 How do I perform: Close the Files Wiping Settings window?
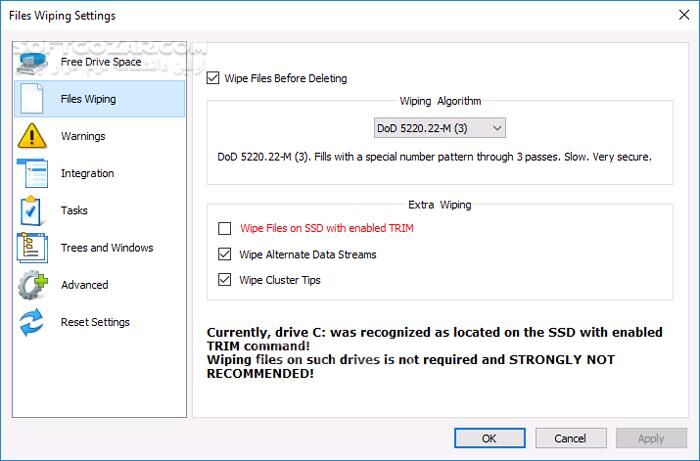click(x=675, y=16)
